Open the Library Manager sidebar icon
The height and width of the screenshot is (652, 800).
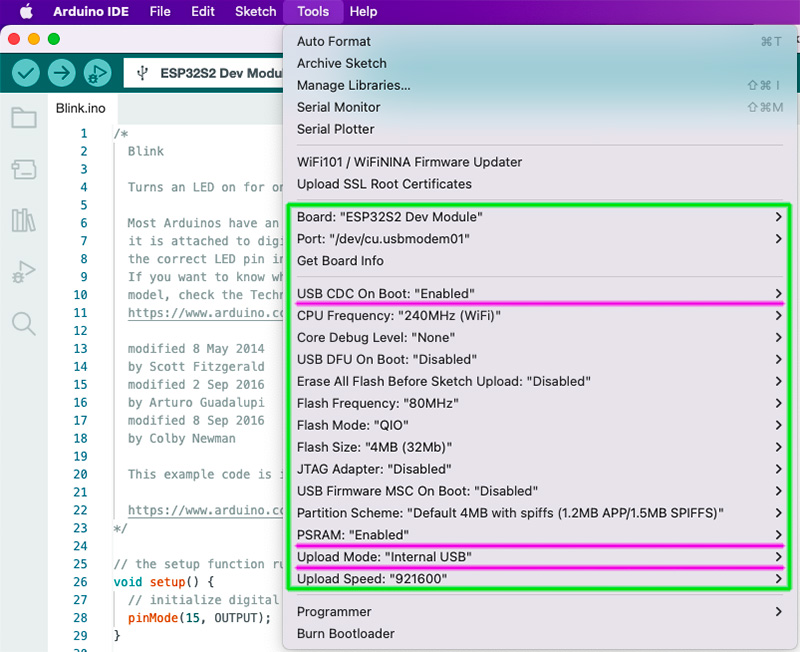[24, 220]
